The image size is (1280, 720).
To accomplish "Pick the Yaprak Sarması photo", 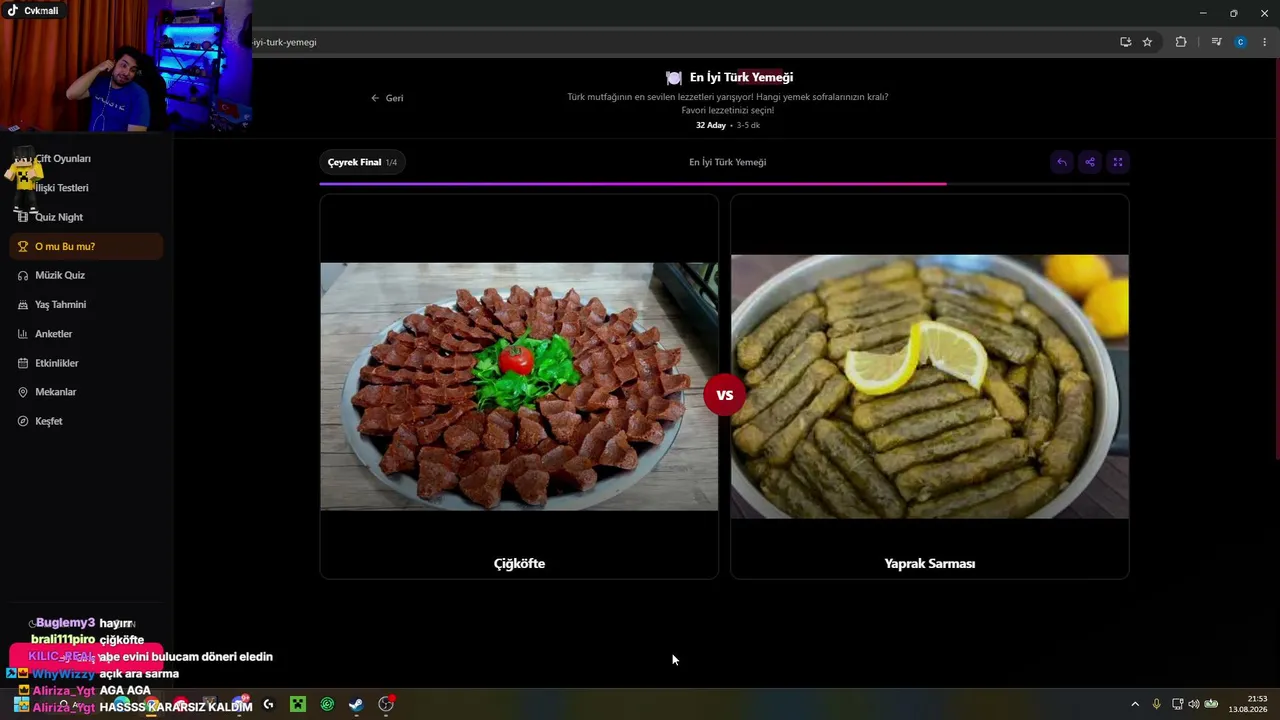I will 930,386.
